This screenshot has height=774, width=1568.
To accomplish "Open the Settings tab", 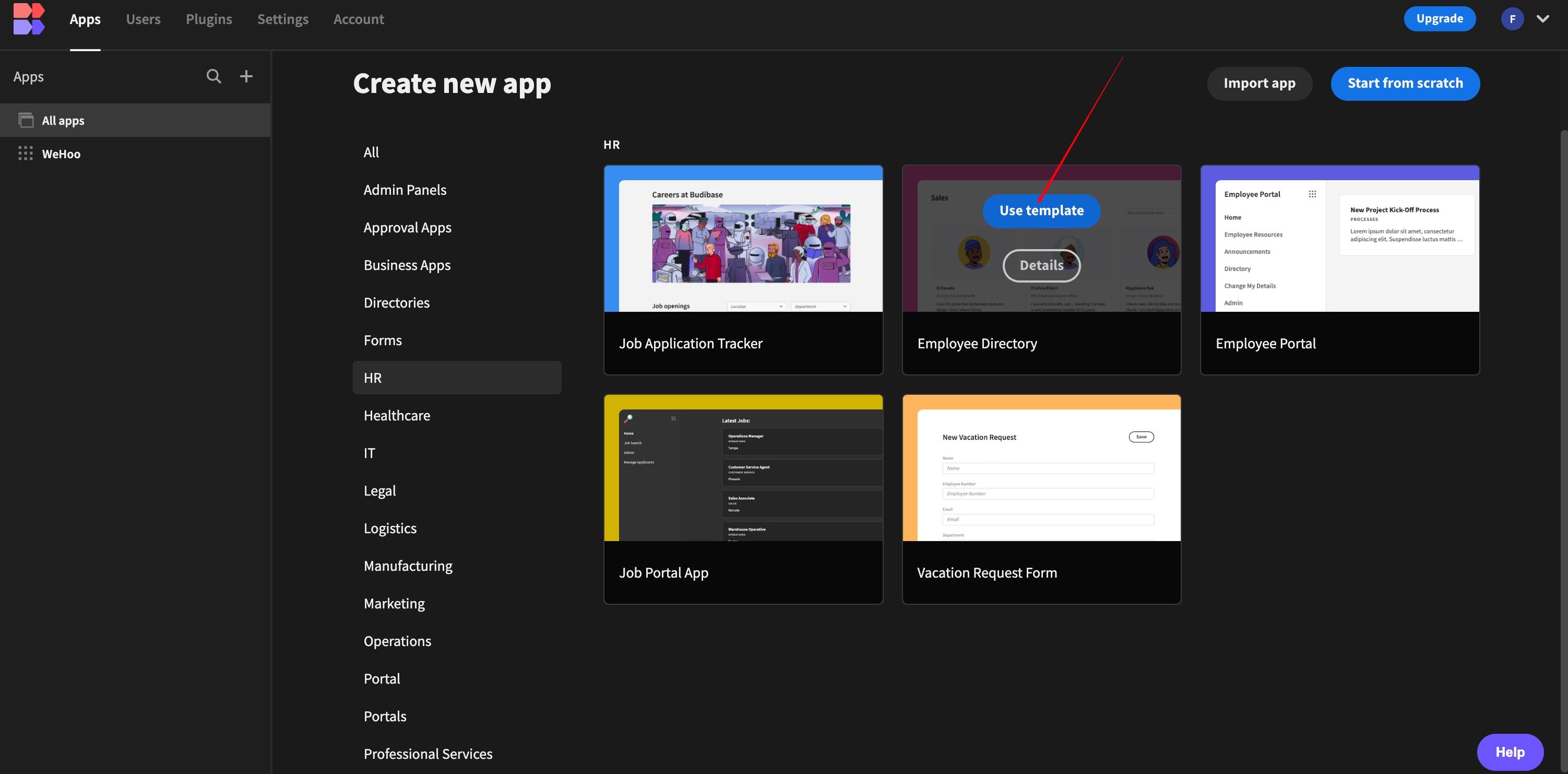I will (282, 19).
